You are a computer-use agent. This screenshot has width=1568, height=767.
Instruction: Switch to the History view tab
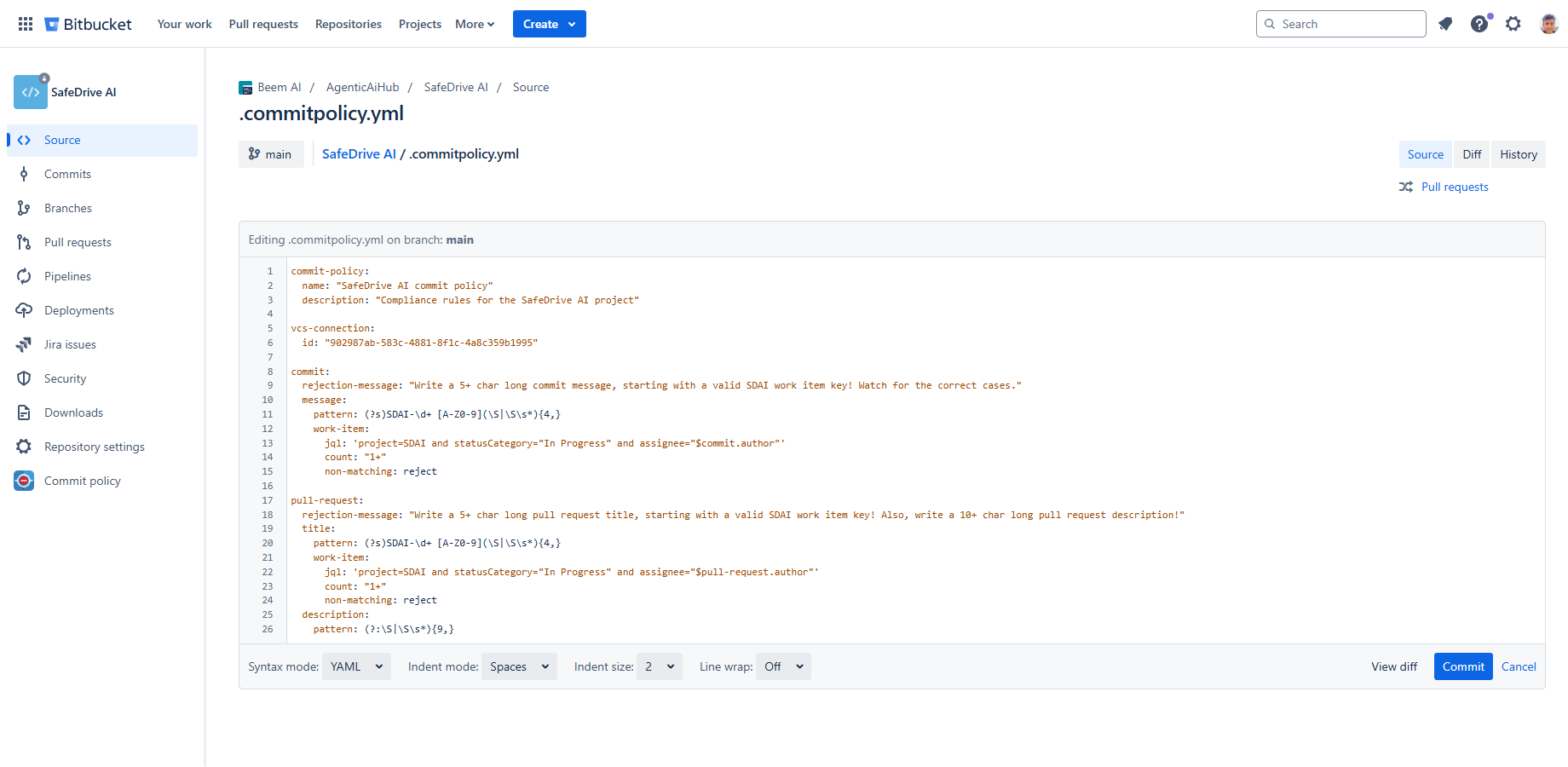coord(1519,154)
